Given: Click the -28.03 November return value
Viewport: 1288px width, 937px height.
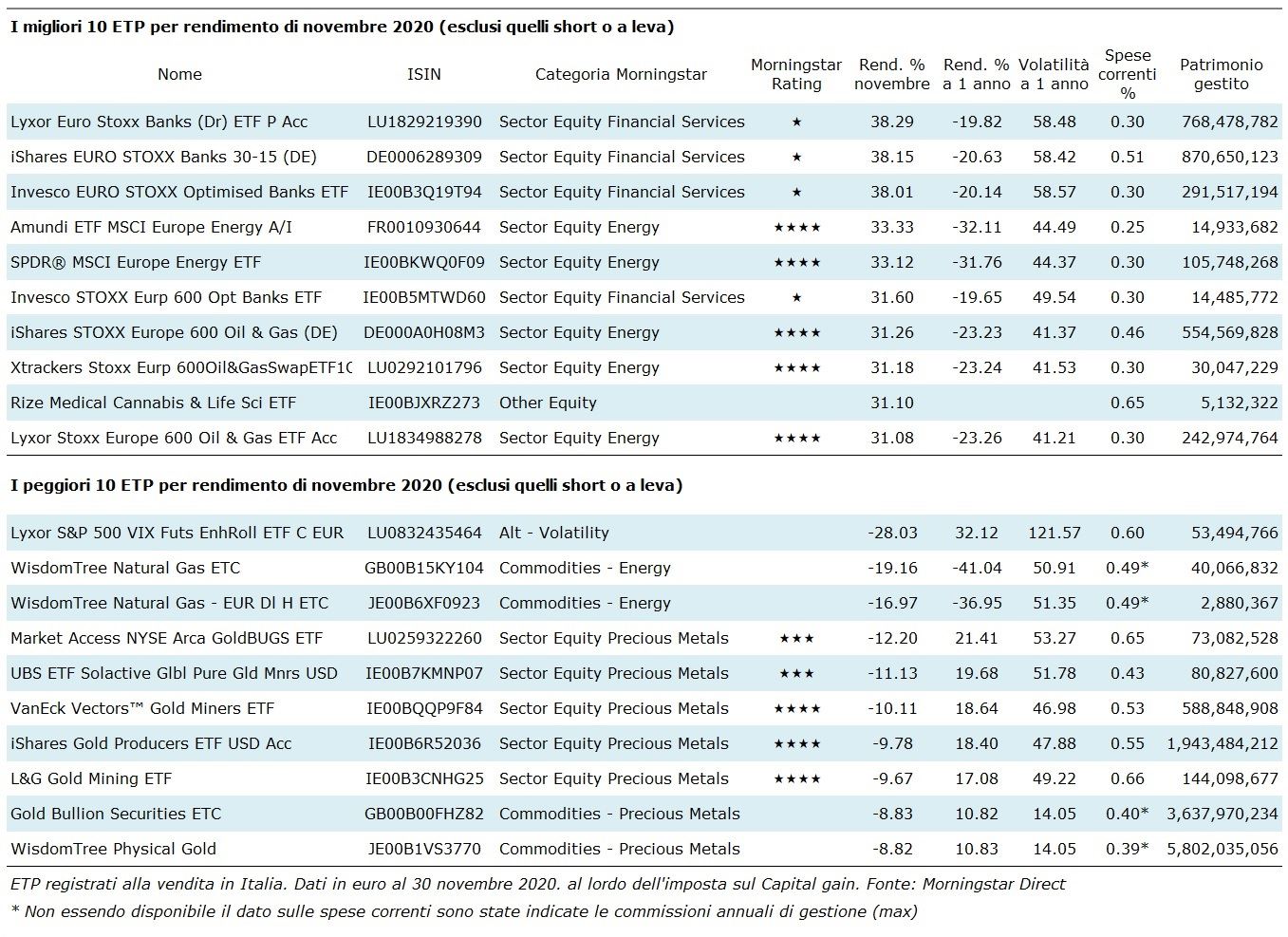Looking at the screenshot, I should 891,533.
